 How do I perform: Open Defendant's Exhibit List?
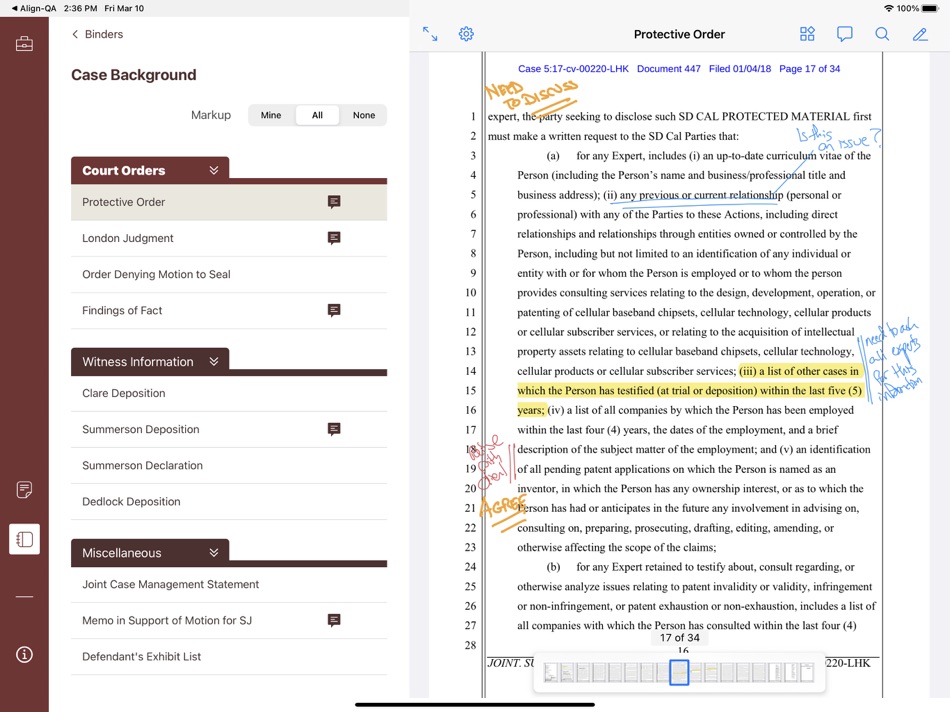tap(140, 656)
